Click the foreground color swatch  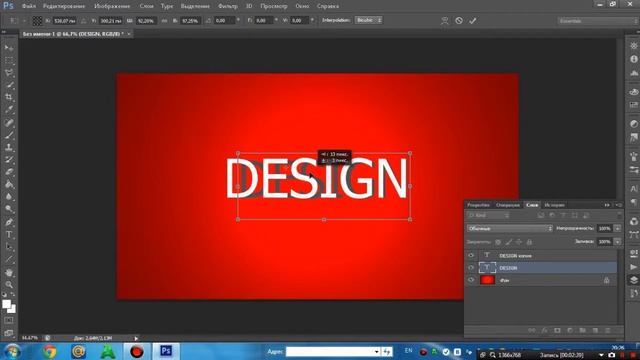coord(7,304)
